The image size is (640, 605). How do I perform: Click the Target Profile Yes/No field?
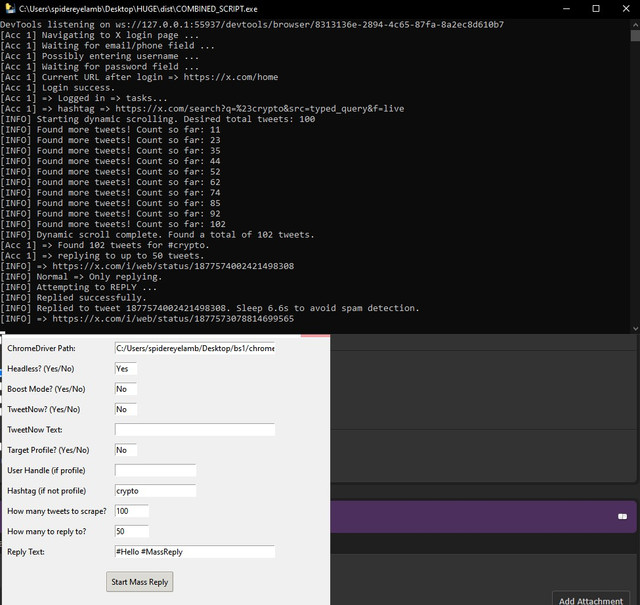coord(126,450)
